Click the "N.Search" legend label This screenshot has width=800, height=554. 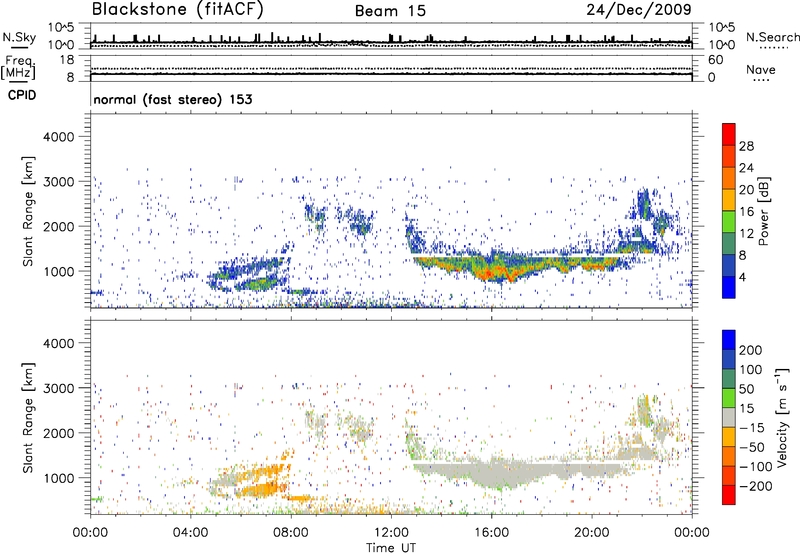point(772,37)
